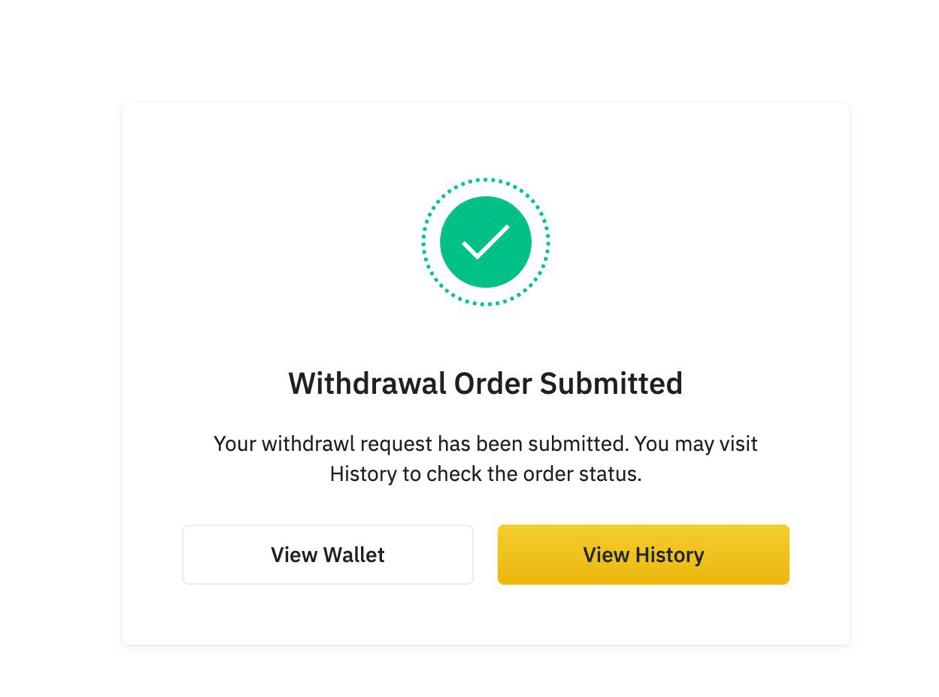Click the word Submitted in the heading
This screenshot has width=939, height=697.
[611, 383]
